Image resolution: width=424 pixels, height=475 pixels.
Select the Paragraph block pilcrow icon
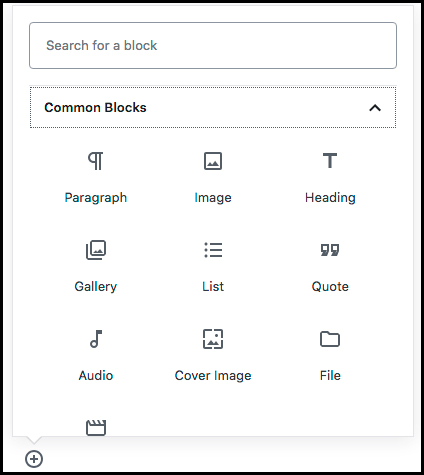tap(96, 161)
